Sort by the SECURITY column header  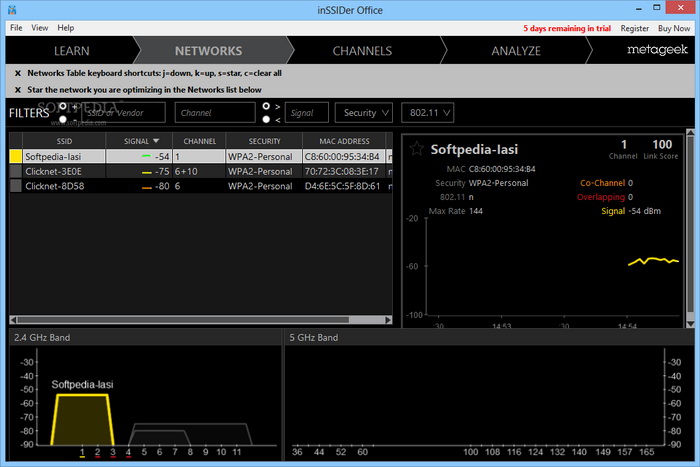[264, 141]
